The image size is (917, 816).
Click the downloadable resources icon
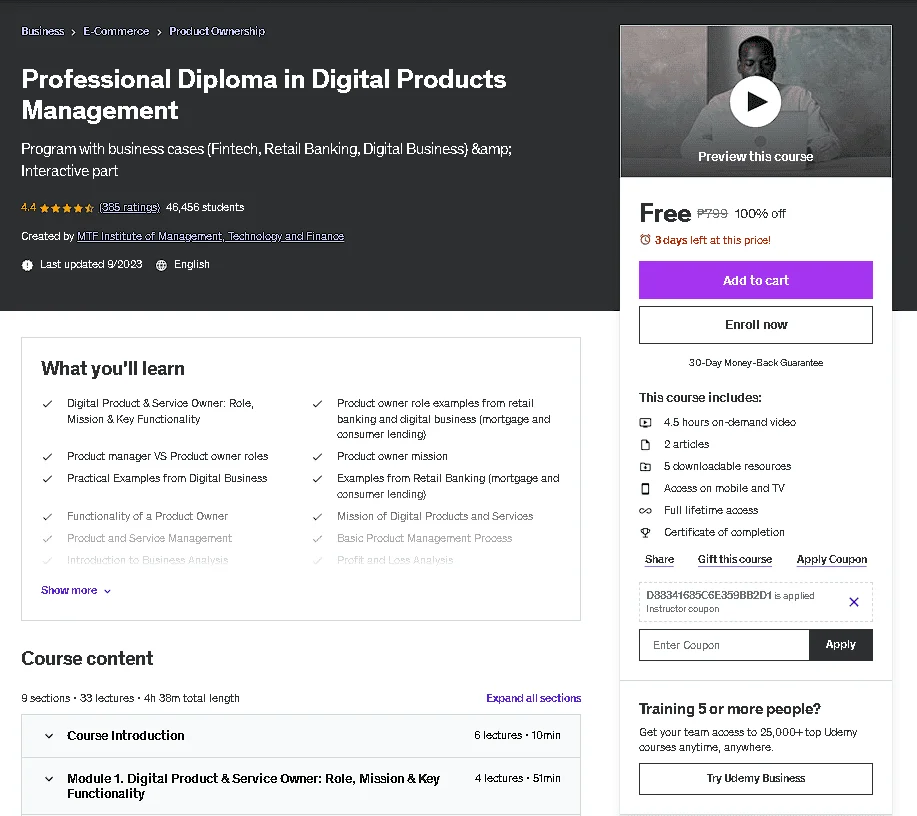pyautogui.click(x=645, y=466)
